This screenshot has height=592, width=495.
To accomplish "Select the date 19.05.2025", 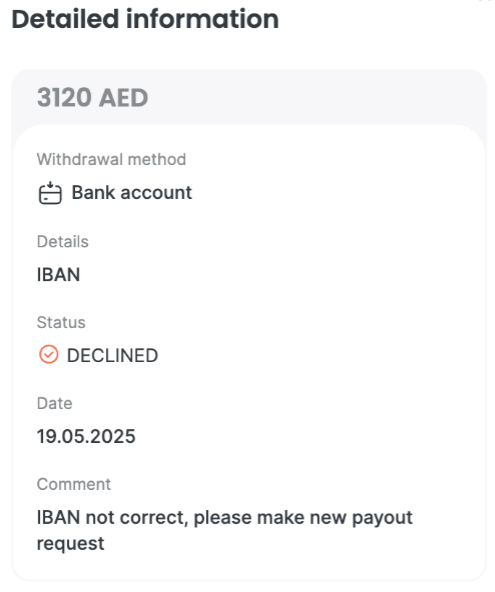I will (86, 436).
